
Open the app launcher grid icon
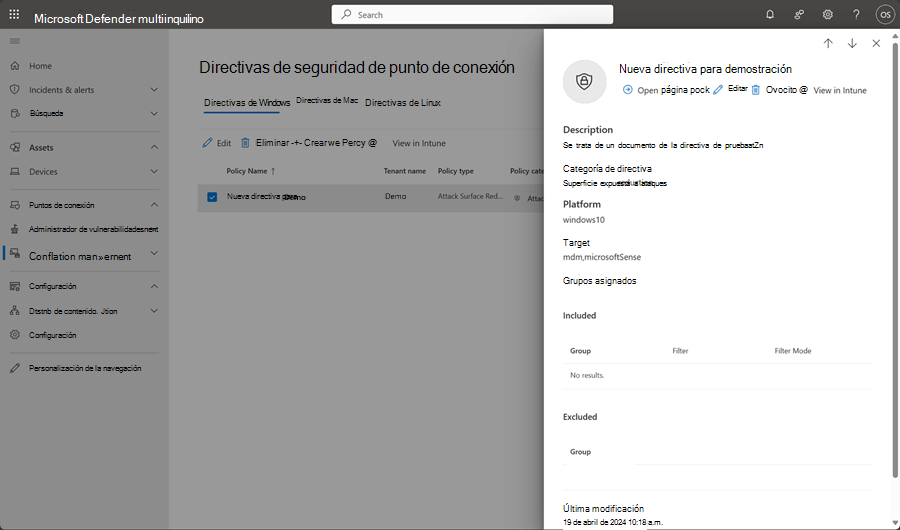tap(14, 14)
